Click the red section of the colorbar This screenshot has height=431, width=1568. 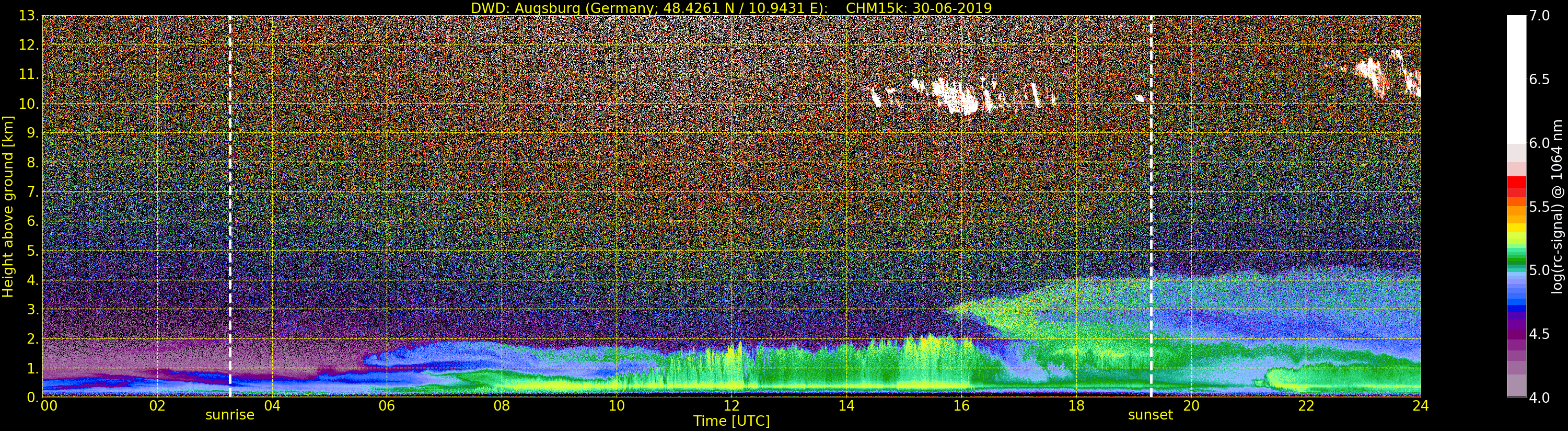point(1516,186)
